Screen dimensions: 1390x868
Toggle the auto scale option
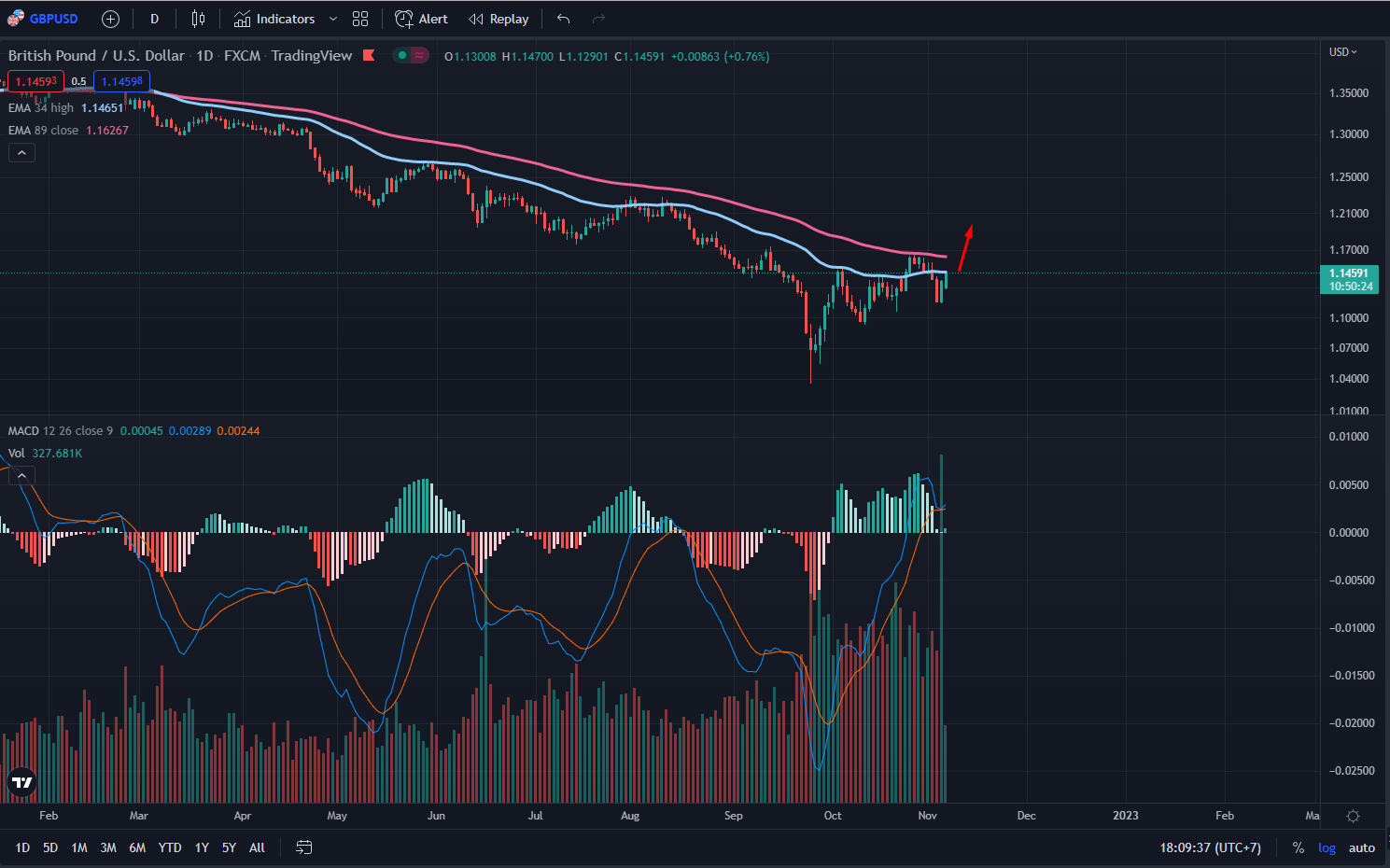click(x=1361, y=847)
